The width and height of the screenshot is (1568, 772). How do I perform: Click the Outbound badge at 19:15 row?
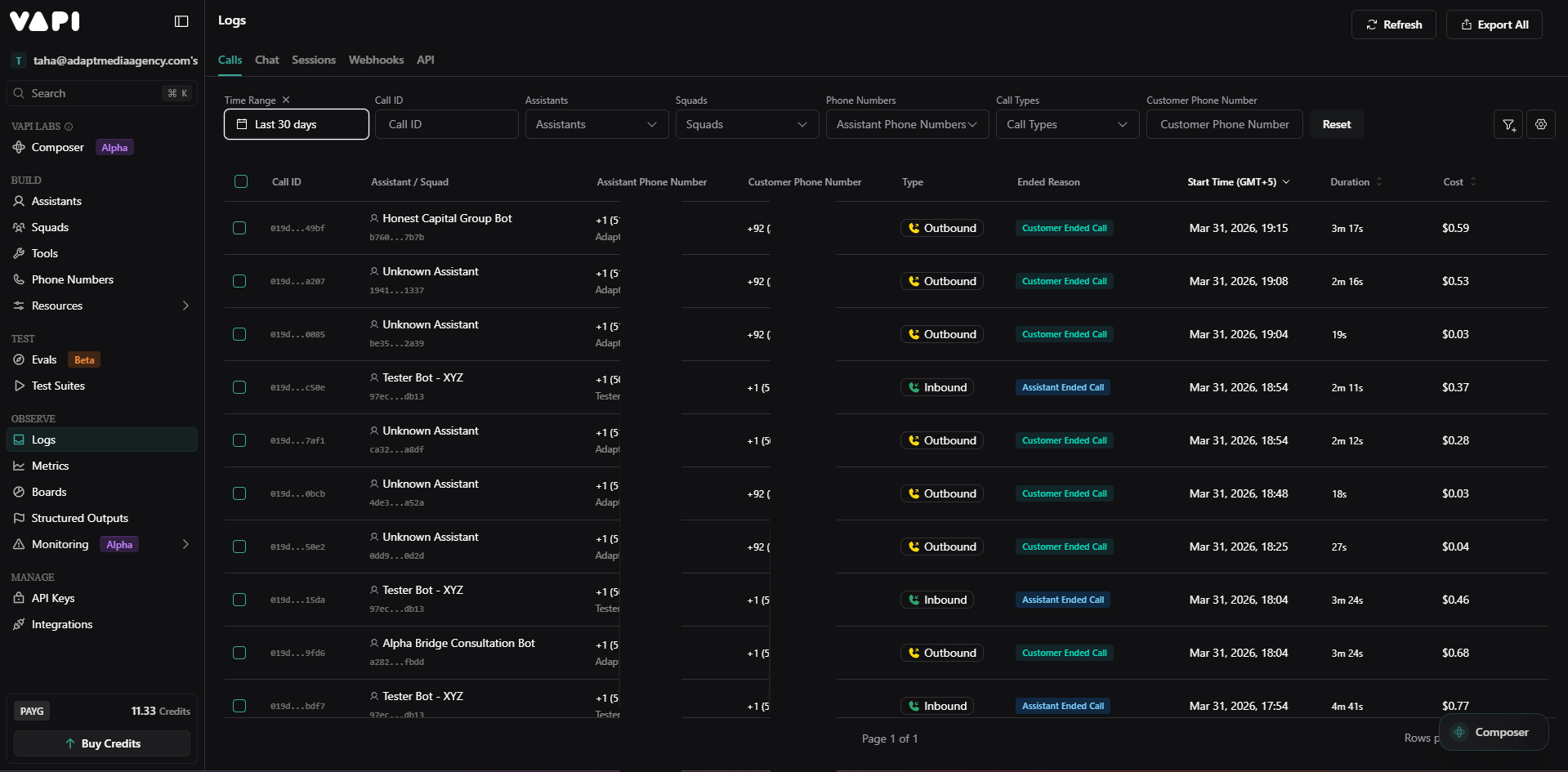tap(942, 228)
